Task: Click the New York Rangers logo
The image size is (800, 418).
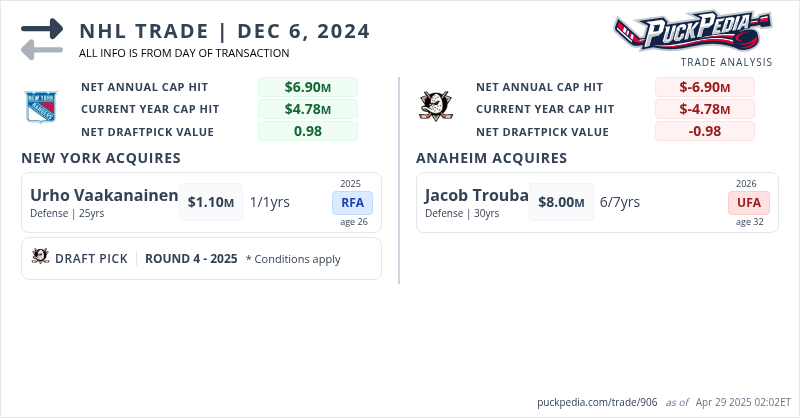Action: (41, 107)
